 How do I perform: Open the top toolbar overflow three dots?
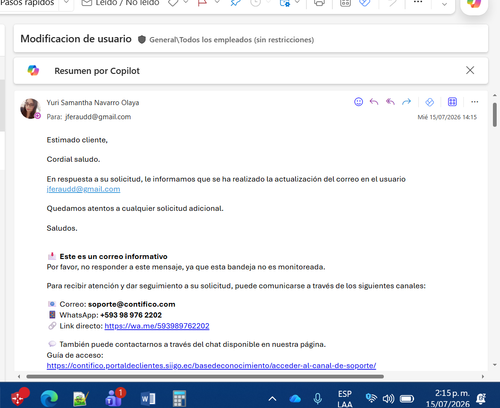click(x=418, y=2)
